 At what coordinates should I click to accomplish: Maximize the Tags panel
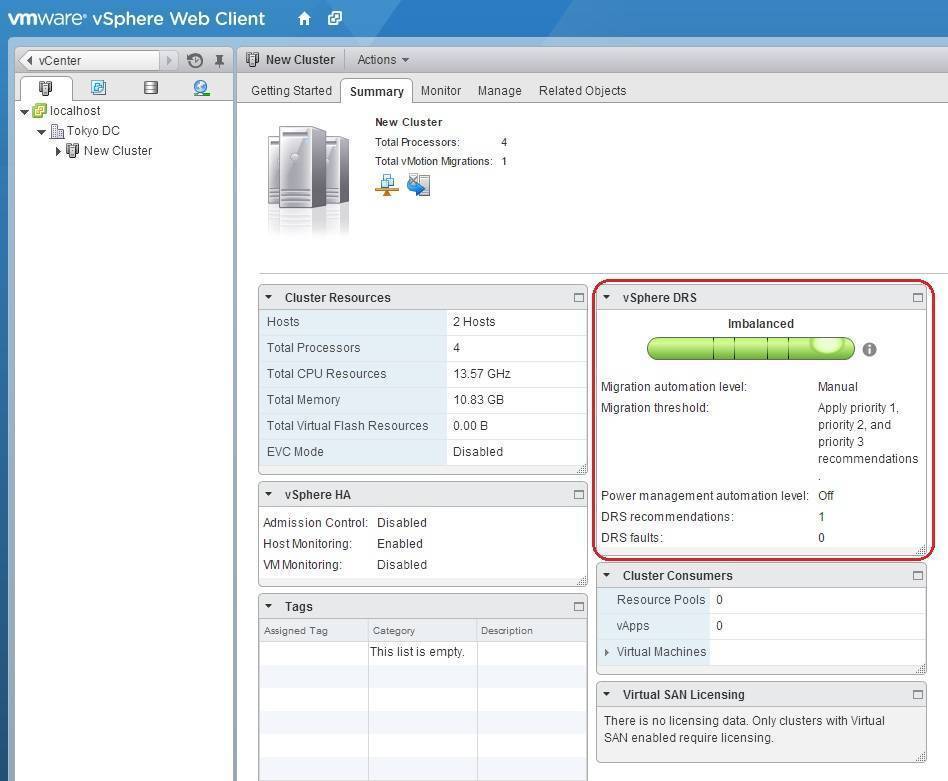tap(579, 606)
